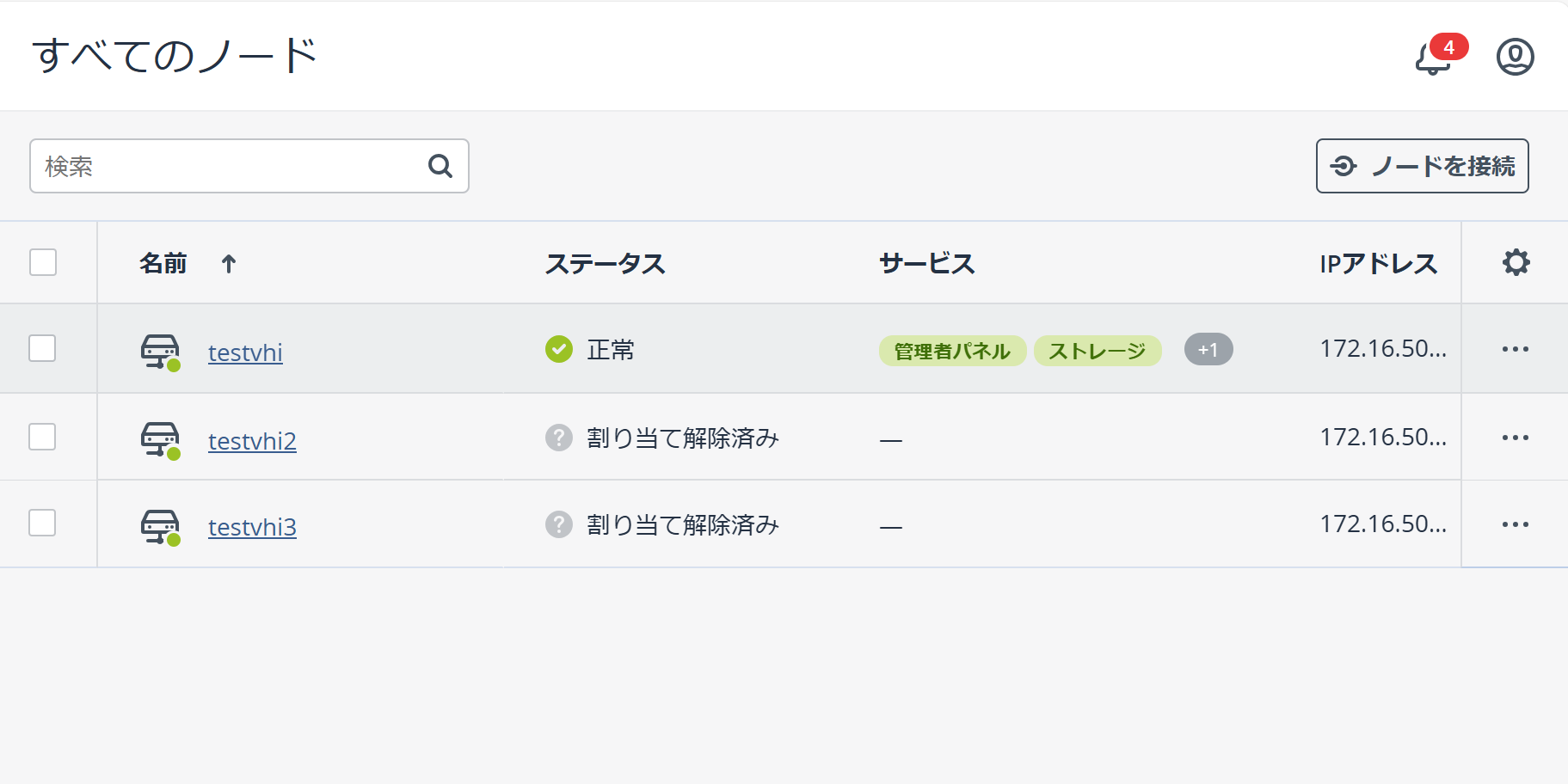Click green healthy status icon for testvhi

(559, 349)
